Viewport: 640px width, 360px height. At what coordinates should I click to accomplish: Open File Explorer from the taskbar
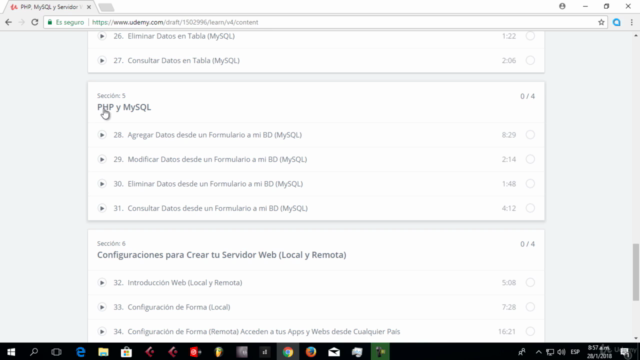pyautogui.click(x=103, y=352)
